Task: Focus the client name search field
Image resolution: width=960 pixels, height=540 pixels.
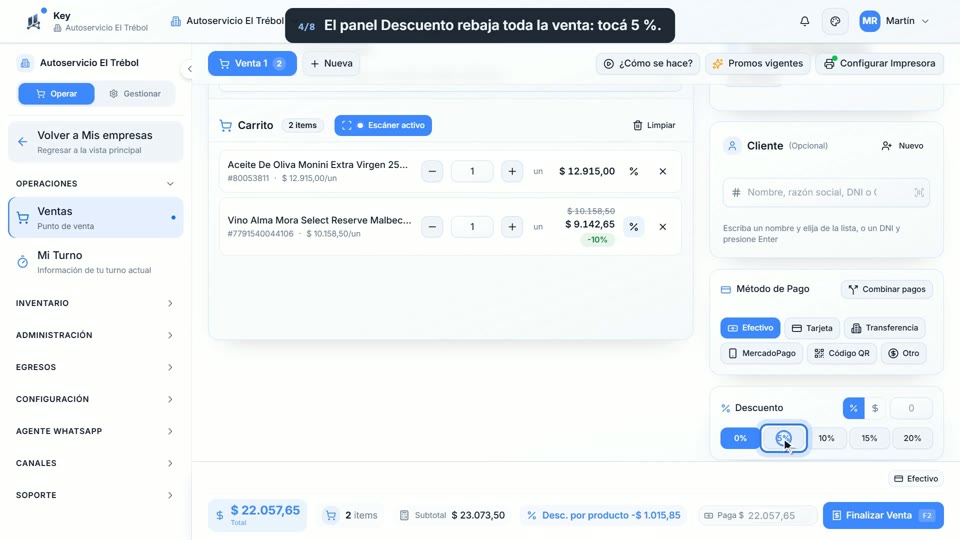Action: tap(826, 192)
